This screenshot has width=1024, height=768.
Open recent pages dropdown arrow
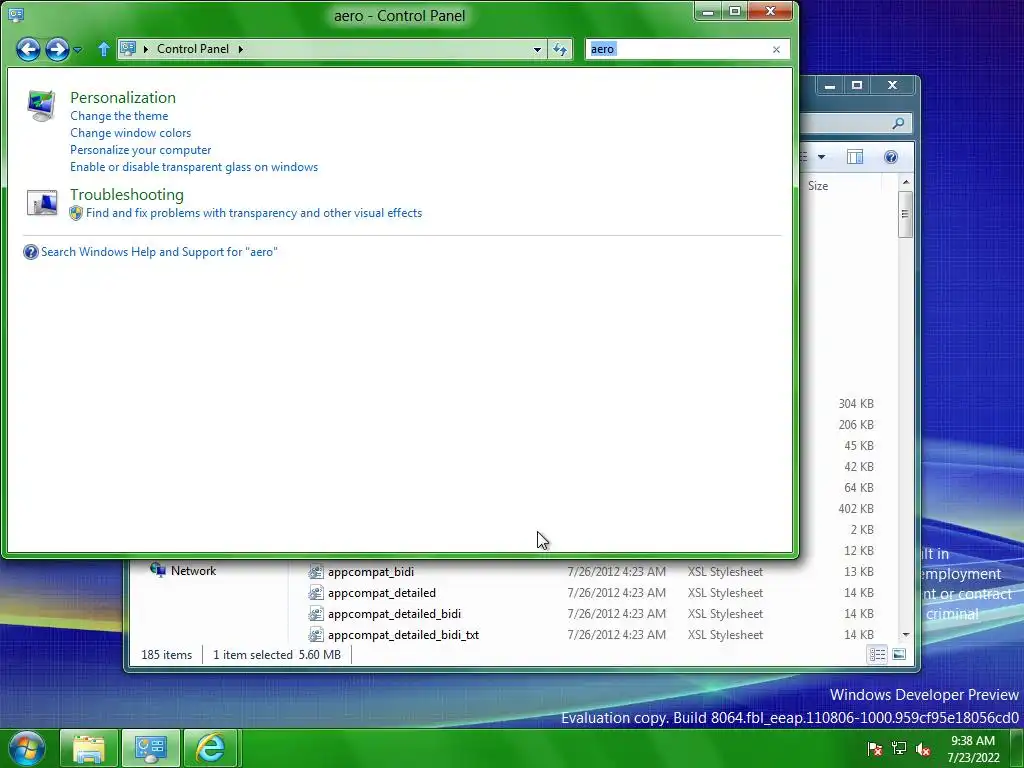pos(78,50)
